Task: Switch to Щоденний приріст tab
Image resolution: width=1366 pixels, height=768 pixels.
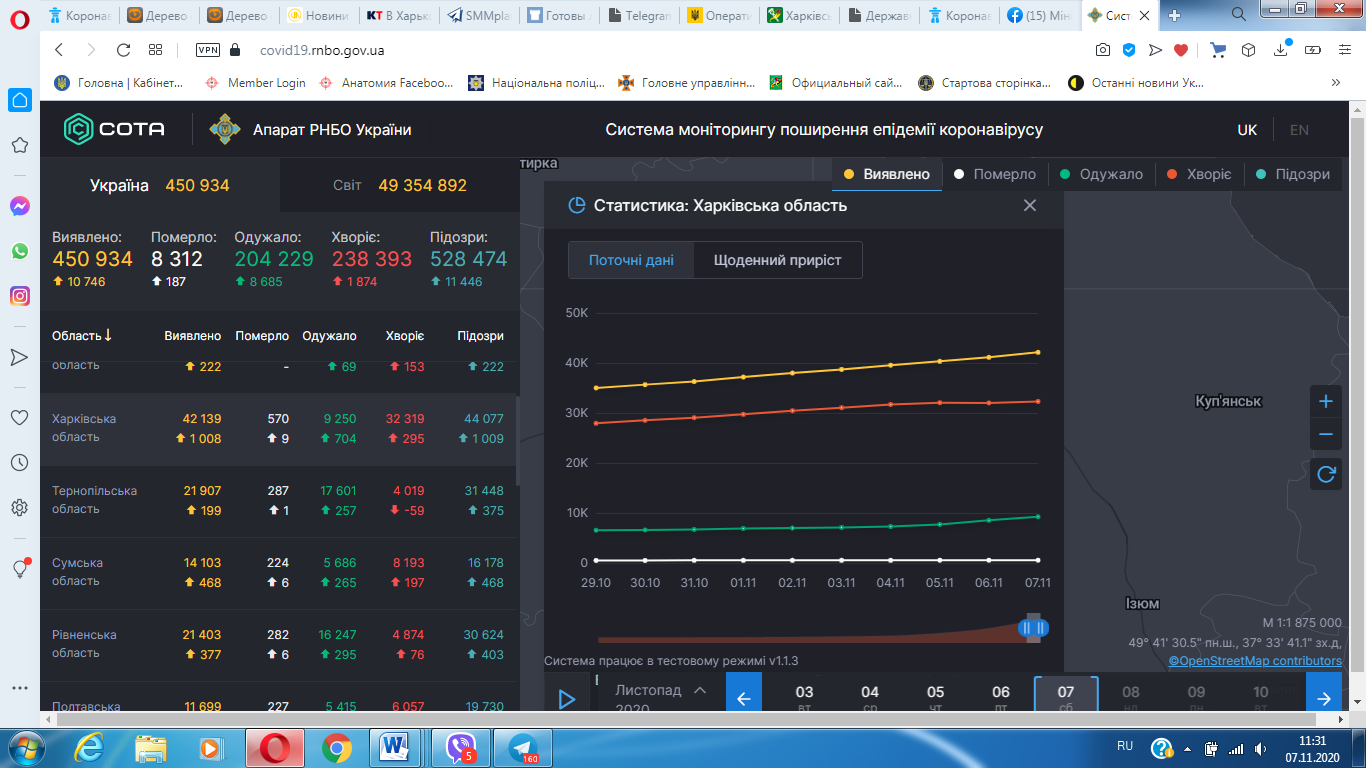Action: (777, 260)
